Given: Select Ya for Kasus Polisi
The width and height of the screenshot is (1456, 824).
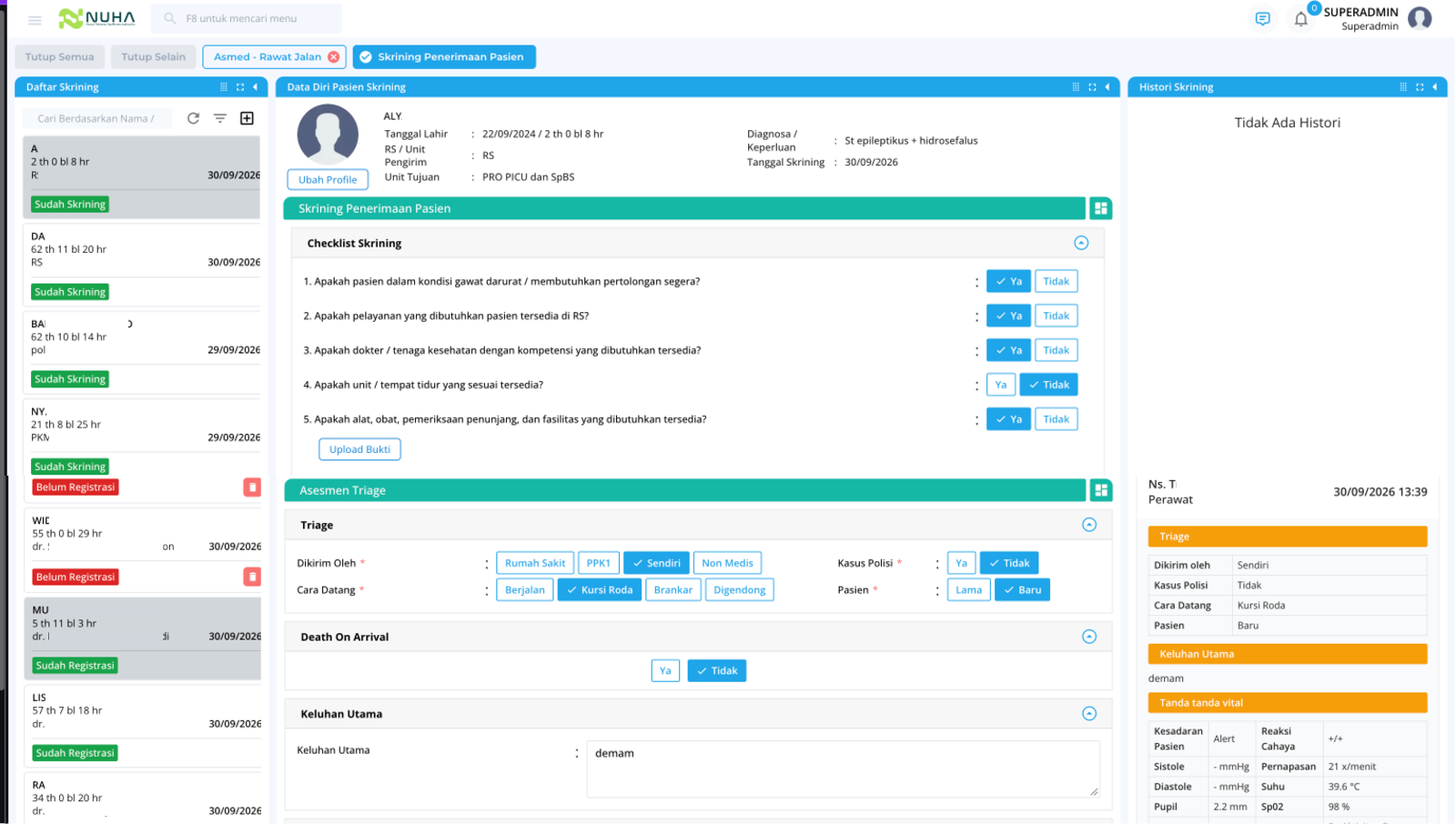Looking at the screenshot, I should click(x=961, y=563).
